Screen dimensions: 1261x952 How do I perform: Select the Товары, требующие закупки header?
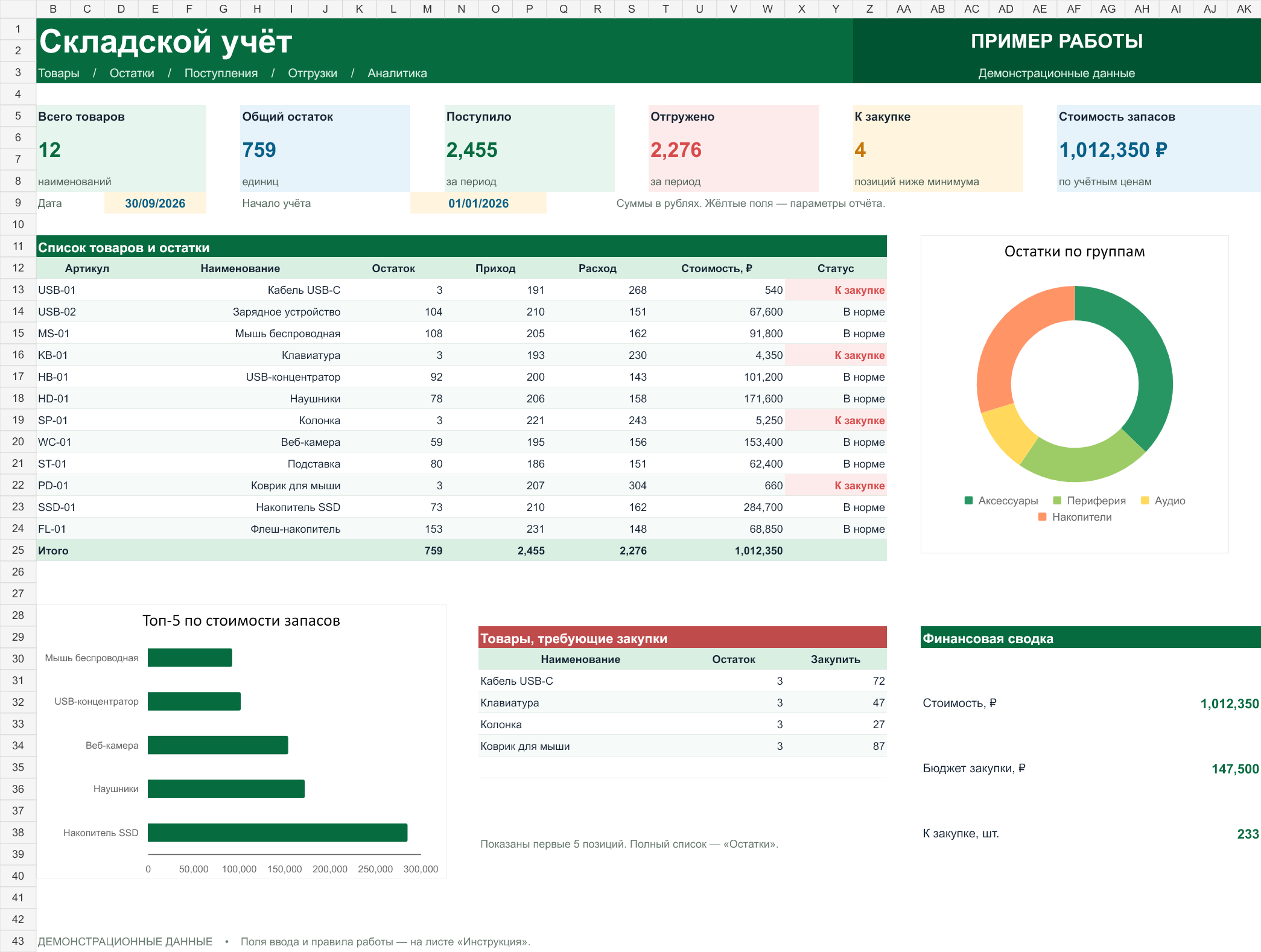coord(682,638)
